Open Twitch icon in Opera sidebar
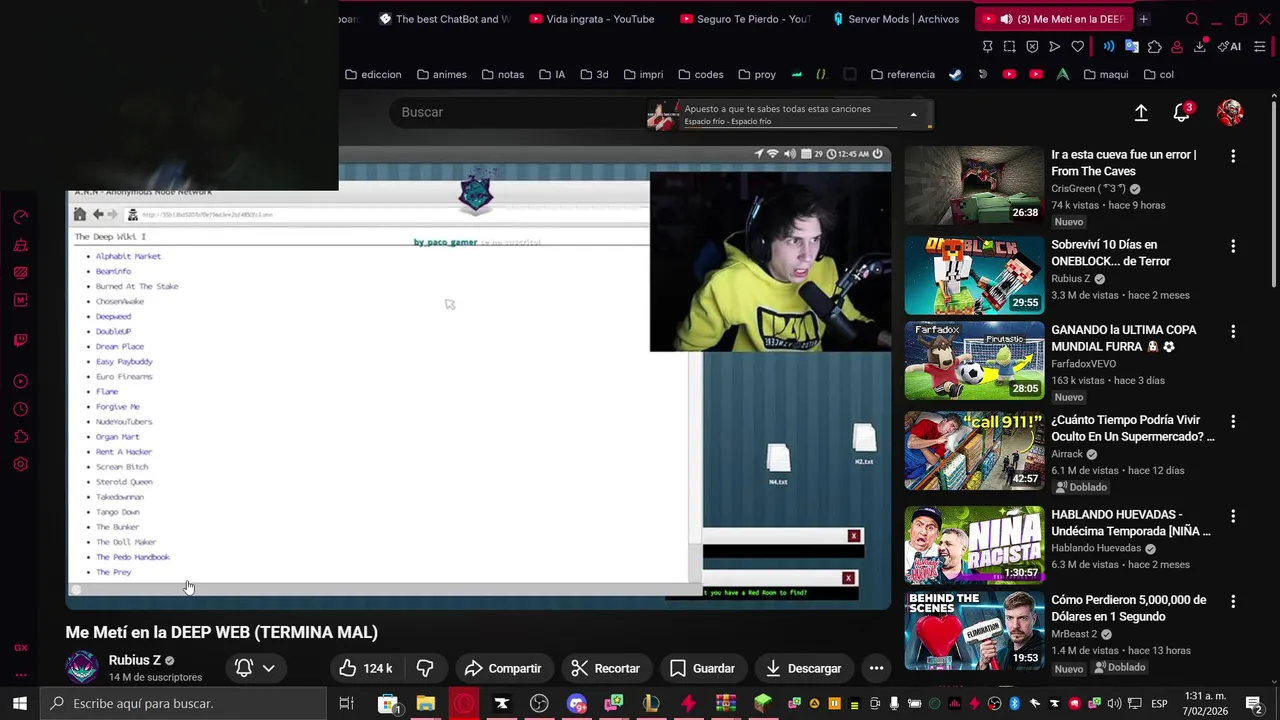1280x720 pixels. [20, 340]
